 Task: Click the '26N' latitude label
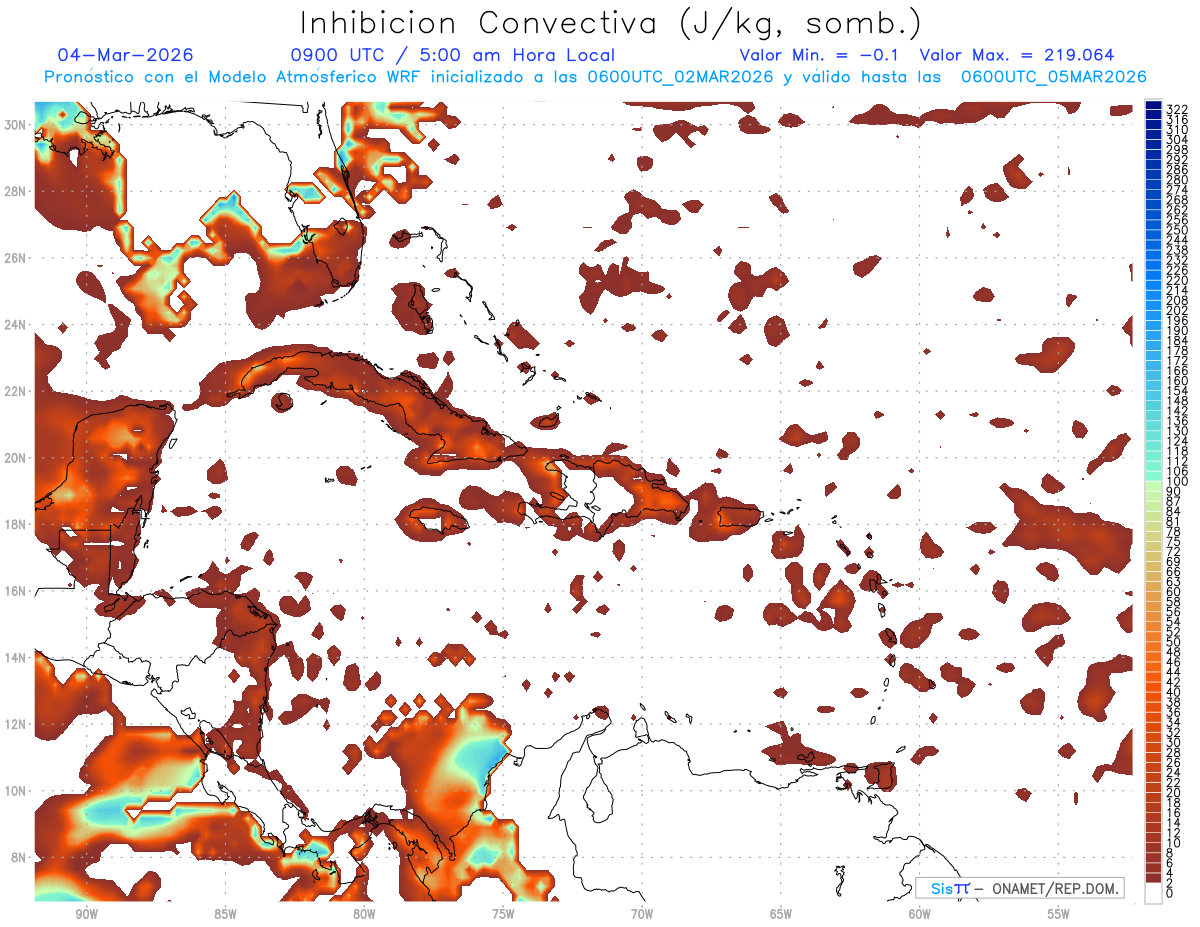17,258
